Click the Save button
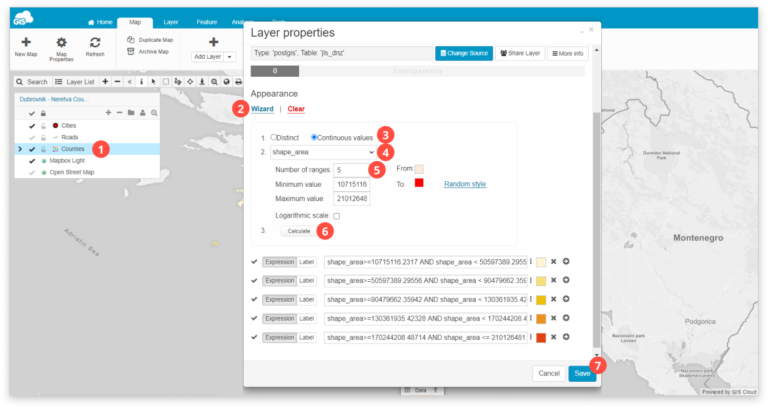The height and width of the screenshot is (408, 768). [x=581, y=373]
